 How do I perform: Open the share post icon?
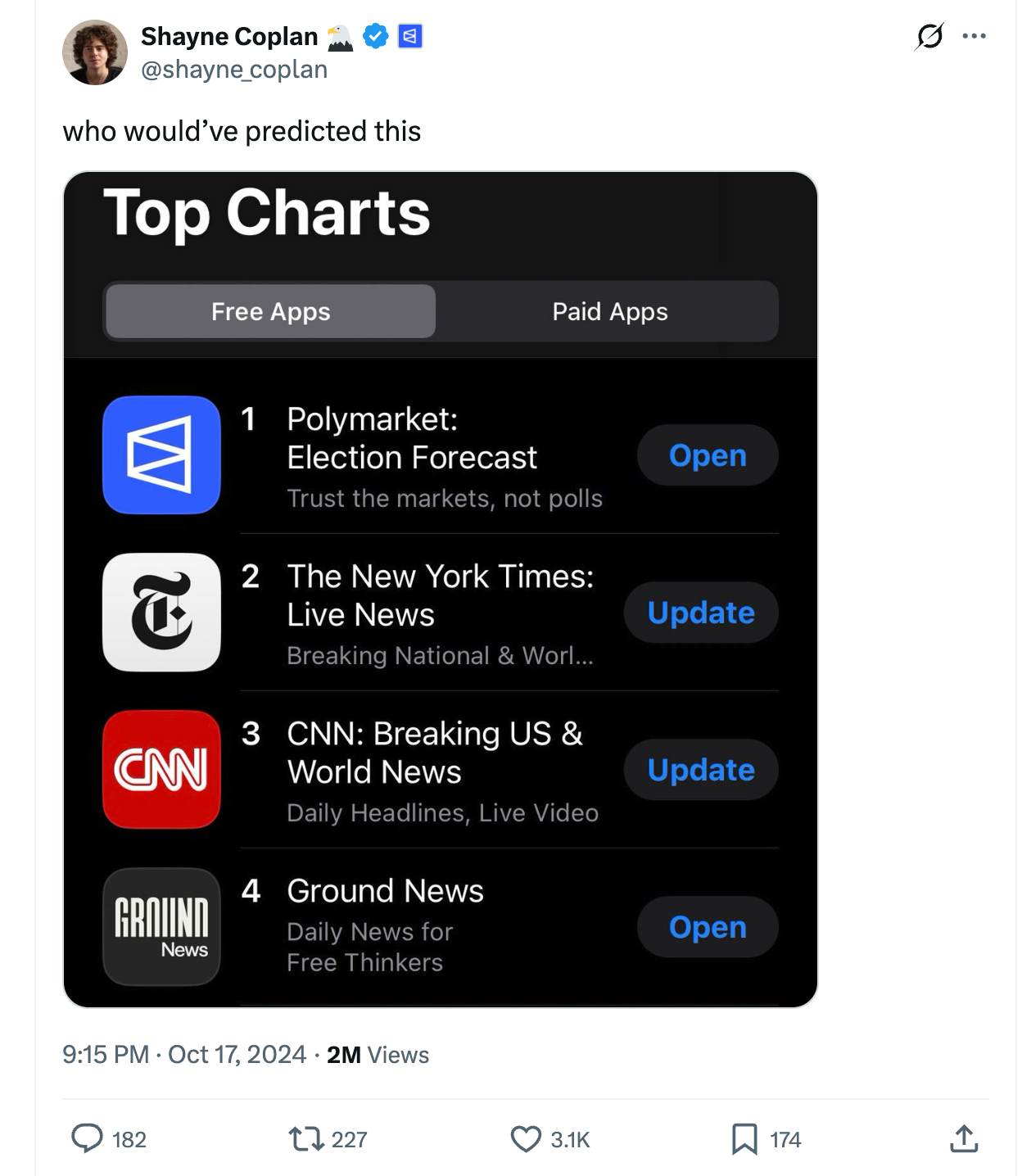[964, 1138]
